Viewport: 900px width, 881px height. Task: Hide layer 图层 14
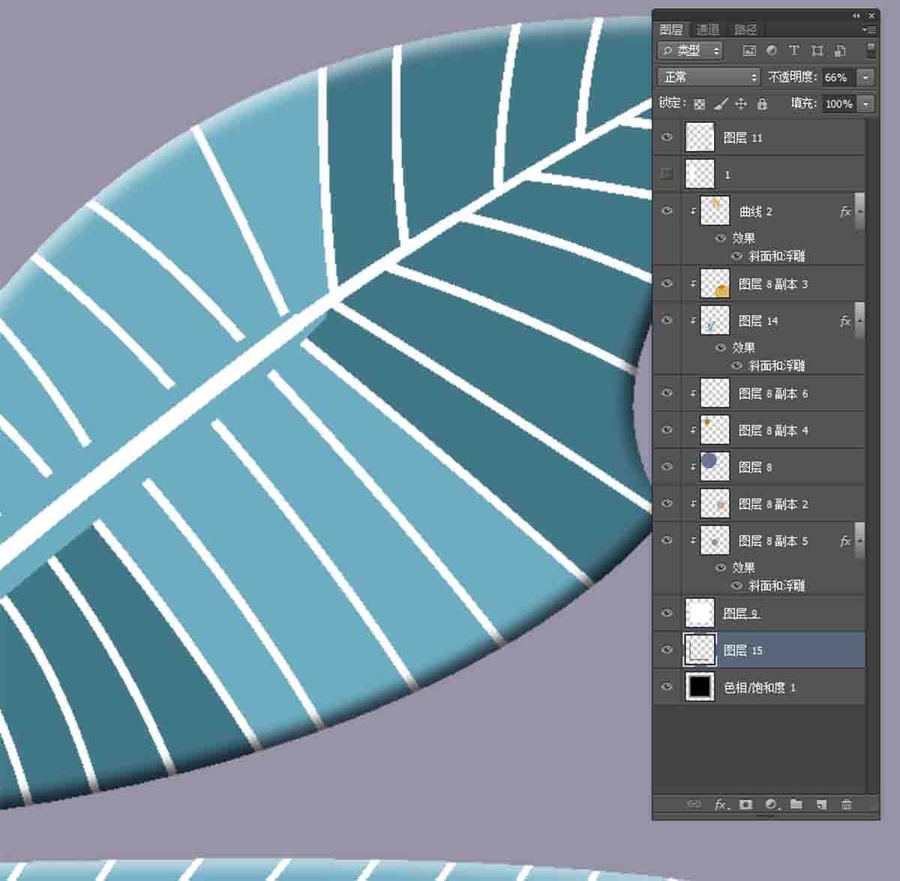click(x=667, y=320)
